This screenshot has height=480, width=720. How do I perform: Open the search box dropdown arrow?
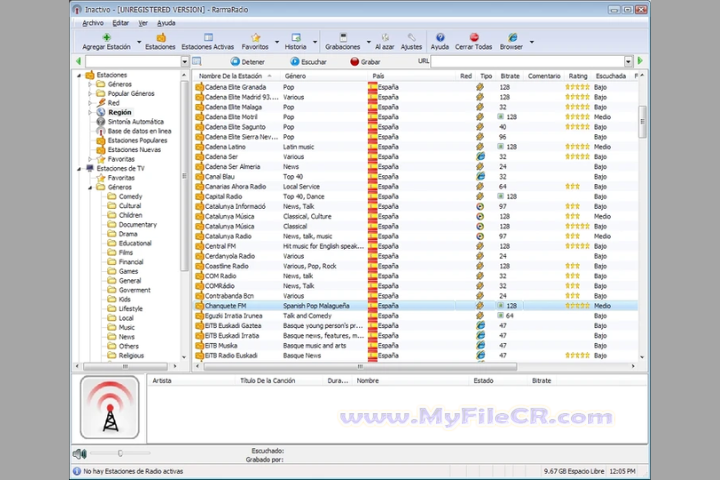tap(185, 62)
